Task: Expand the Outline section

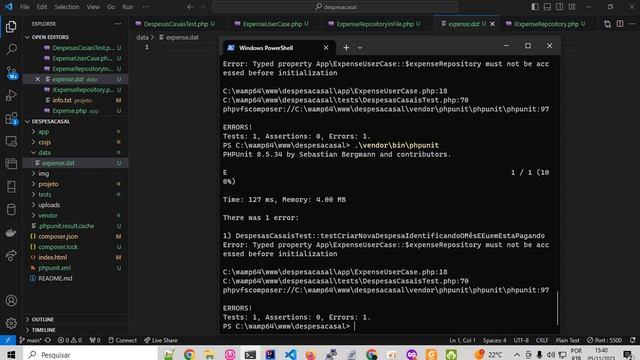Action: tap(42, 319)
